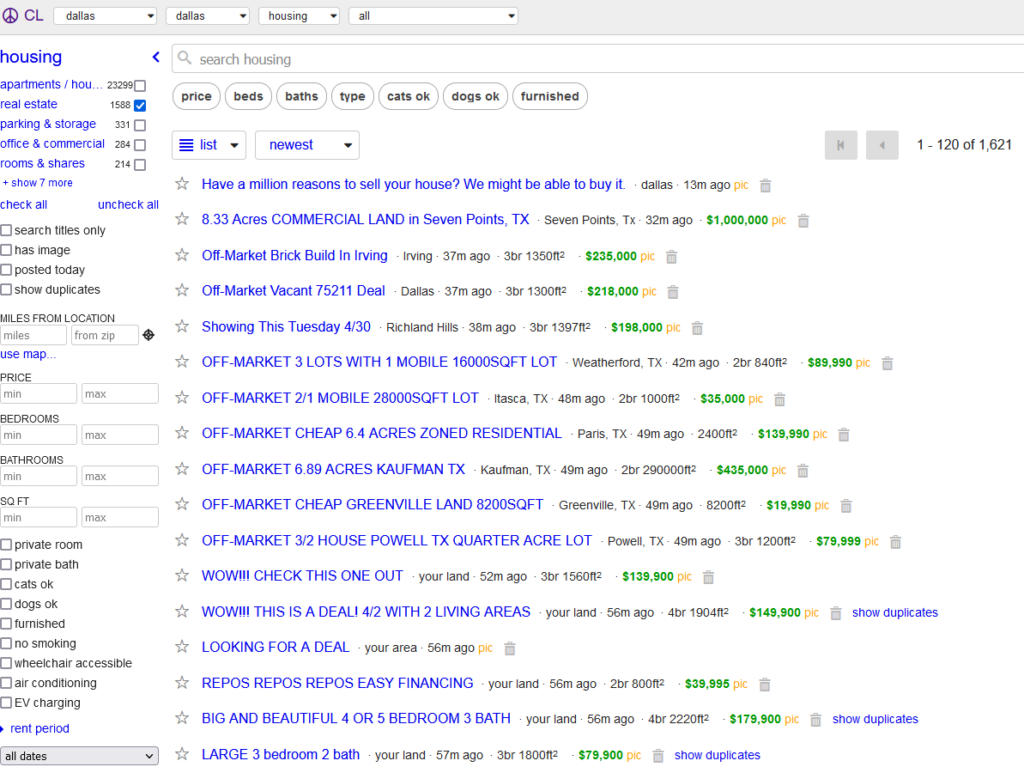Open OFF-MARKET 3/2 HOUSE POWELL TX listing
This screenshot has height=773, width=1024.
pyautogui.click(x=396, y=541)
